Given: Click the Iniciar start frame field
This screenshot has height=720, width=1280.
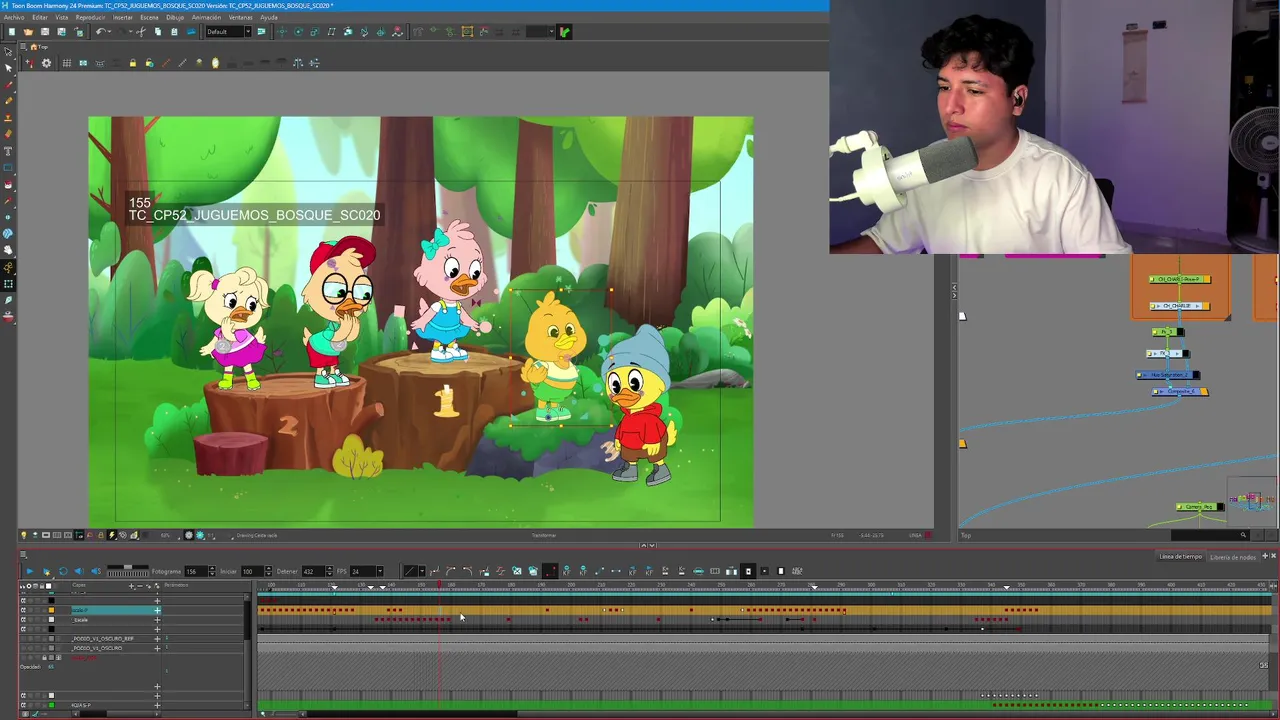Looking at the screenshot, I should pyautogui.click(x=250, y=571).
